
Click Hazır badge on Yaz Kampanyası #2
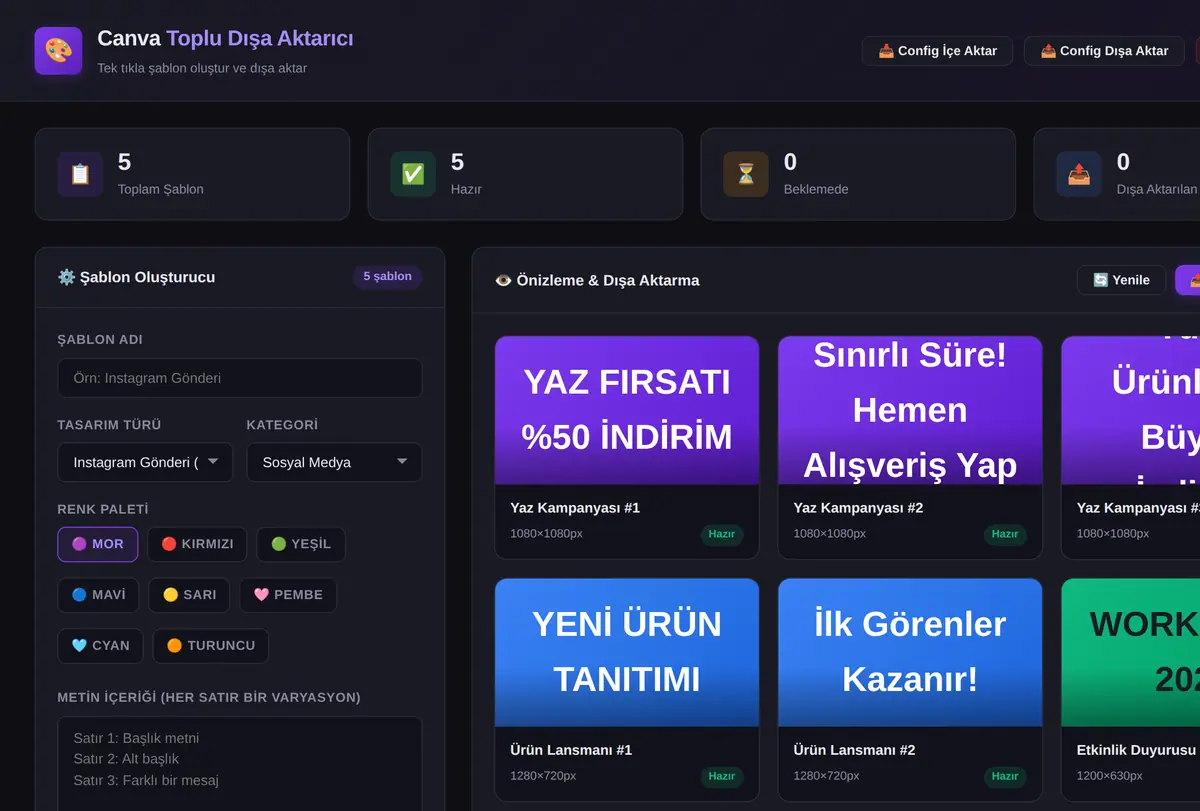pyautogui.click(x=1004, y=534)
